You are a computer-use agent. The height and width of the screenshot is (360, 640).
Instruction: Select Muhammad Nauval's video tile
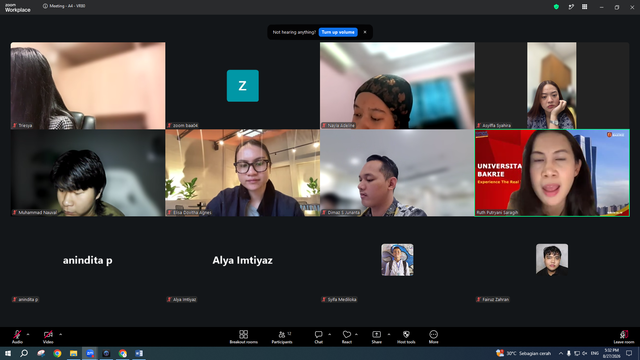pyautogui.click(x=88, y=173)
